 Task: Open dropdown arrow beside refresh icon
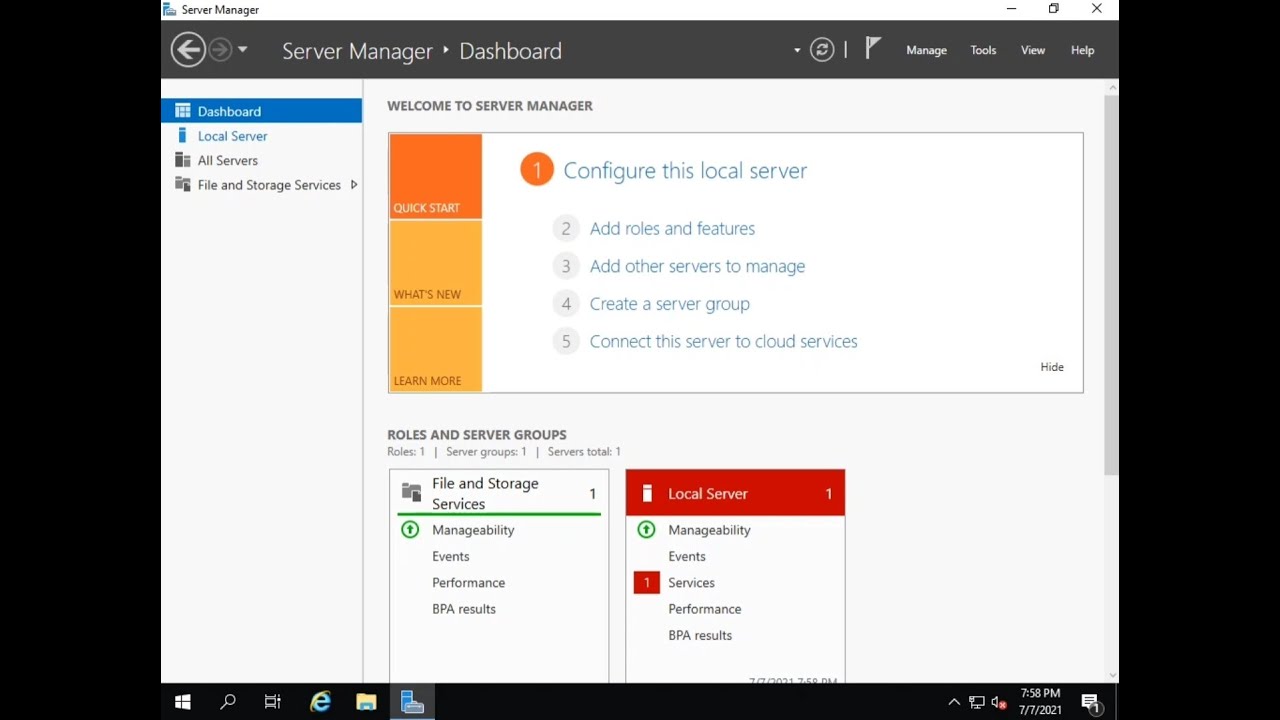797,50
